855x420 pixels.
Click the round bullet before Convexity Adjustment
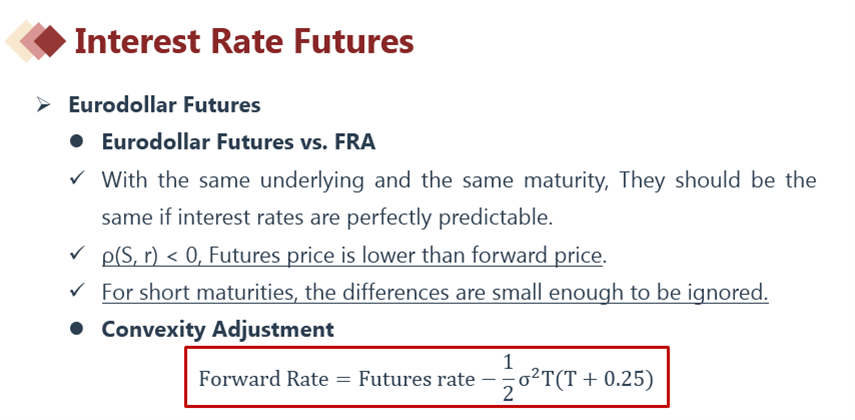pyautogui.click(x=77, y=329)
